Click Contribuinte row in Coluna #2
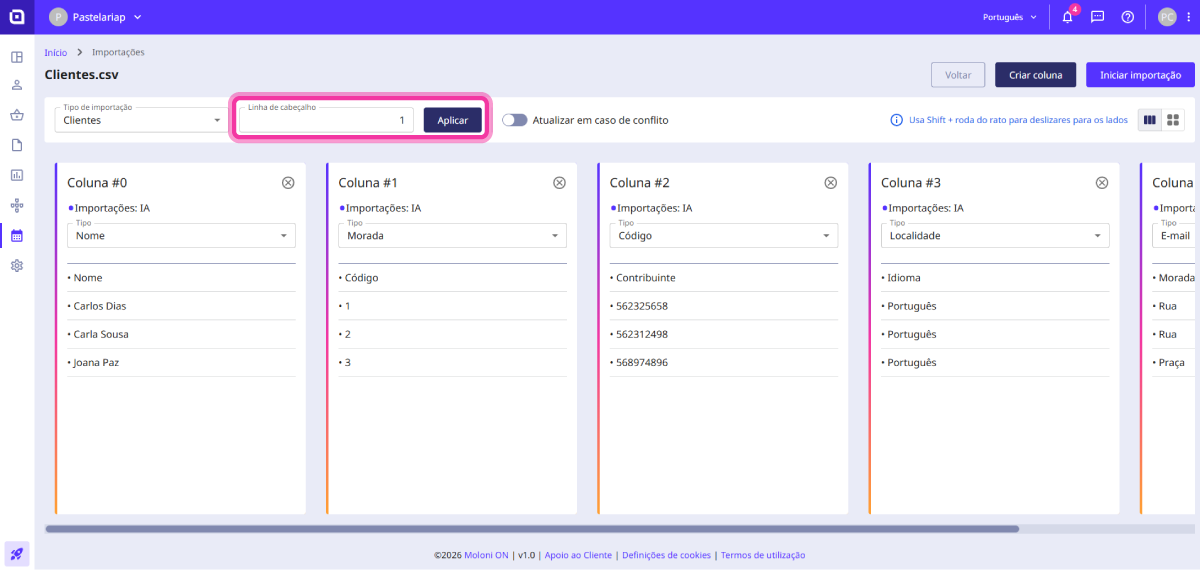Screen dimensions: 1200x570 (723, 278)
